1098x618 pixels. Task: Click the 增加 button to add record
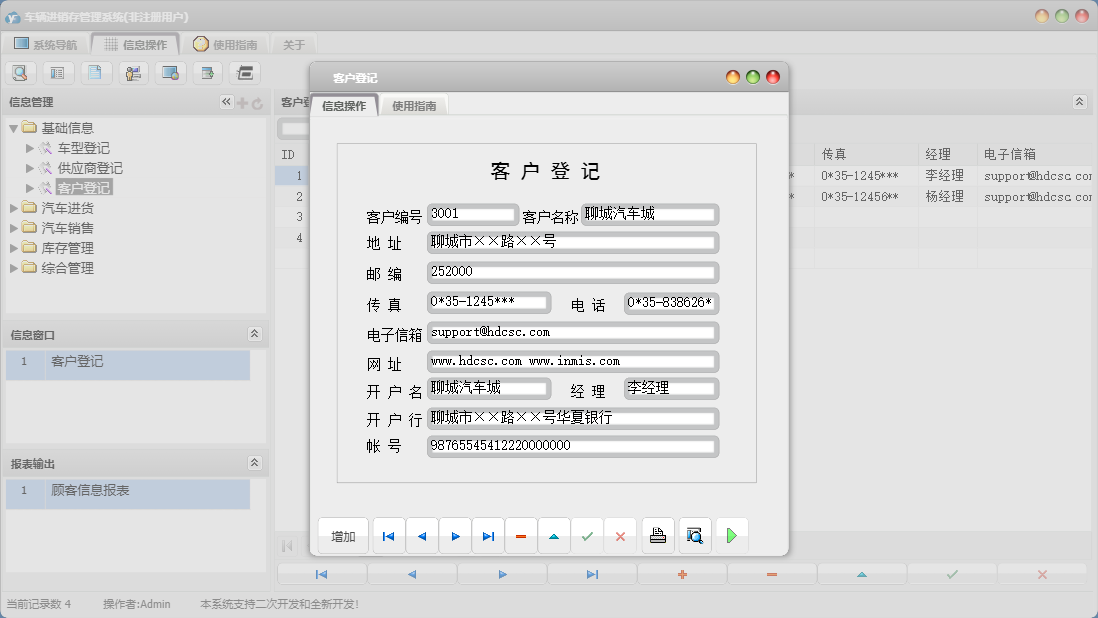(x=342, y=535)
